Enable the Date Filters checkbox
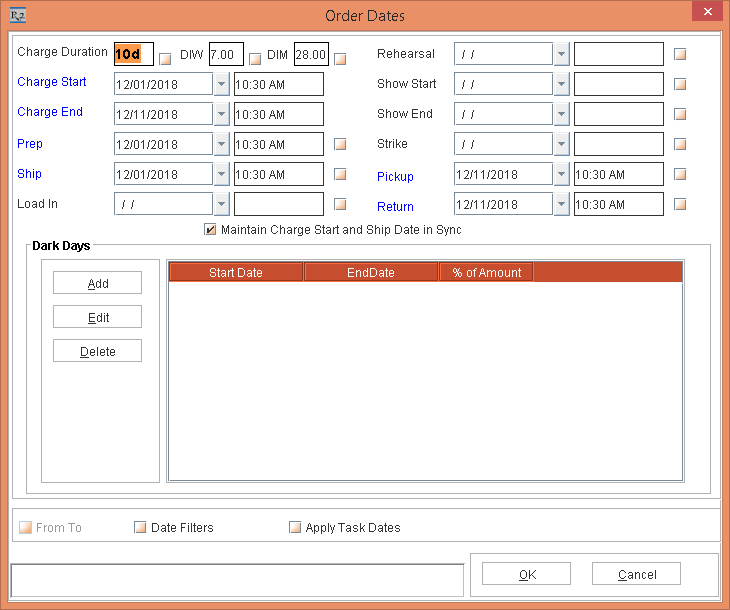Viewport: 730px width, 610px height. tap(140, 527)
